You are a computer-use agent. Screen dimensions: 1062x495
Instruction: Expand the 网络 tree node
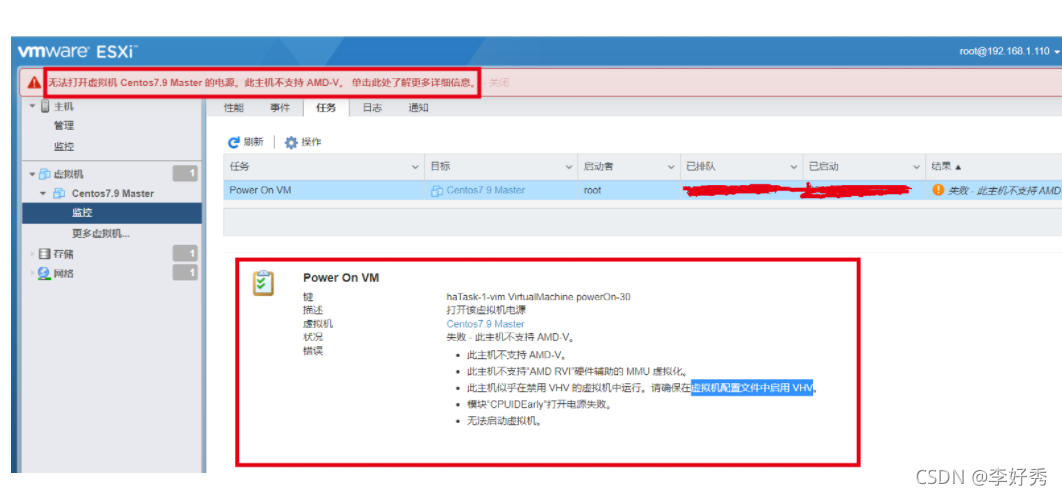[31, 274]
